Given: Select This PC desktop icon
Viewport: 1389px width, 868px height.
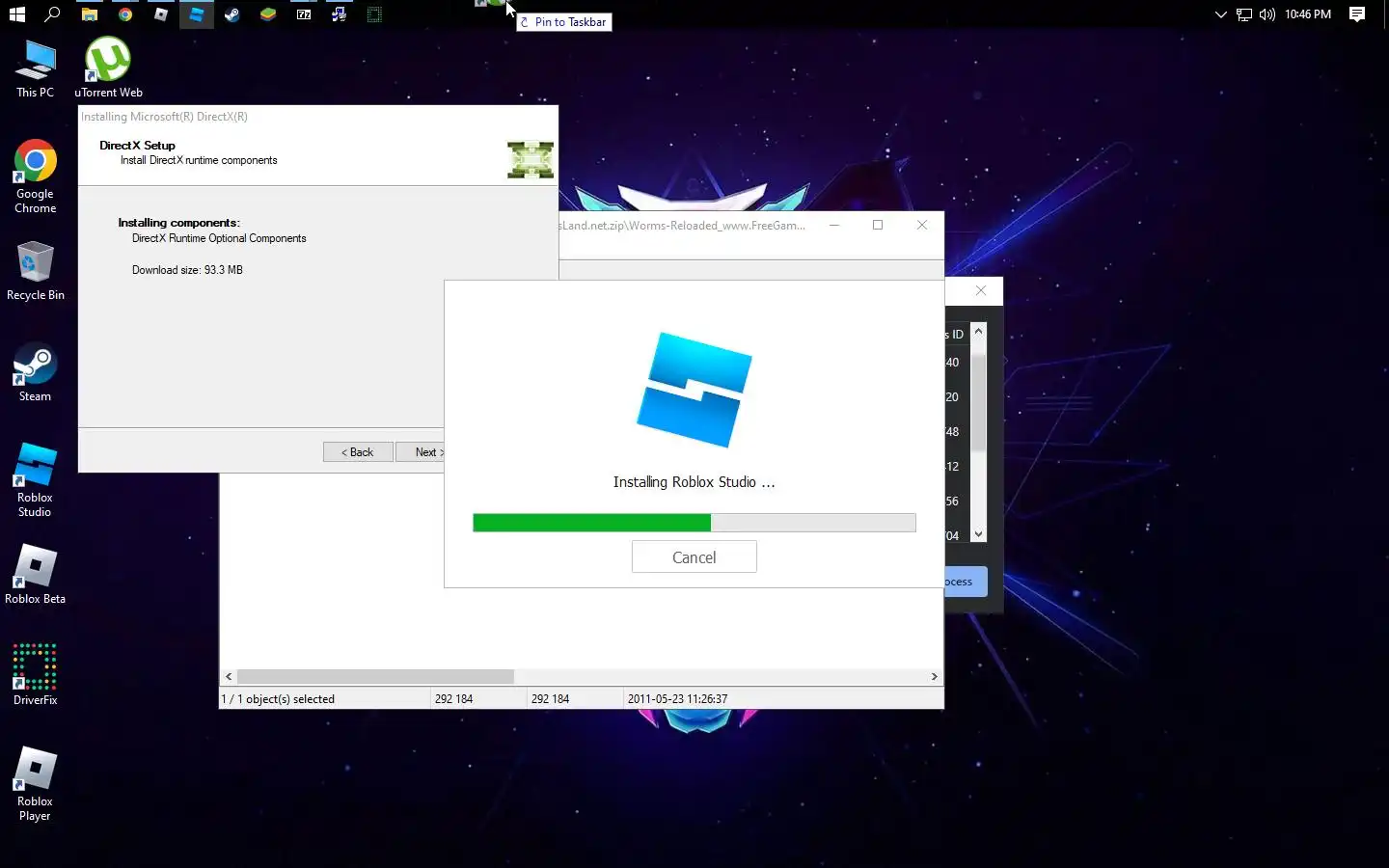Looking at the screenshot, I should (36, 69).
